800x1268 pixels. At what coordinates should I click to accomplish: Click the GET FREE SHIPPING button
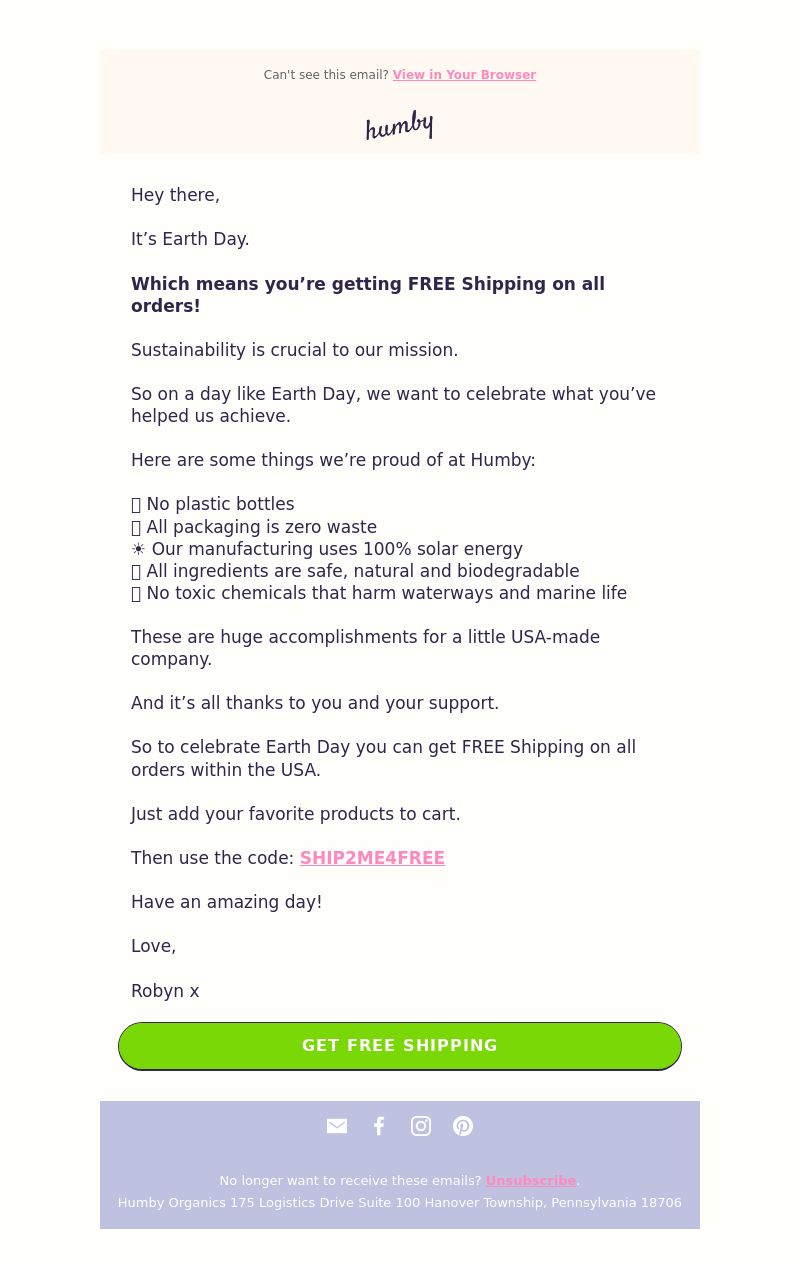pyautogui.click(x=400, y=1046)
